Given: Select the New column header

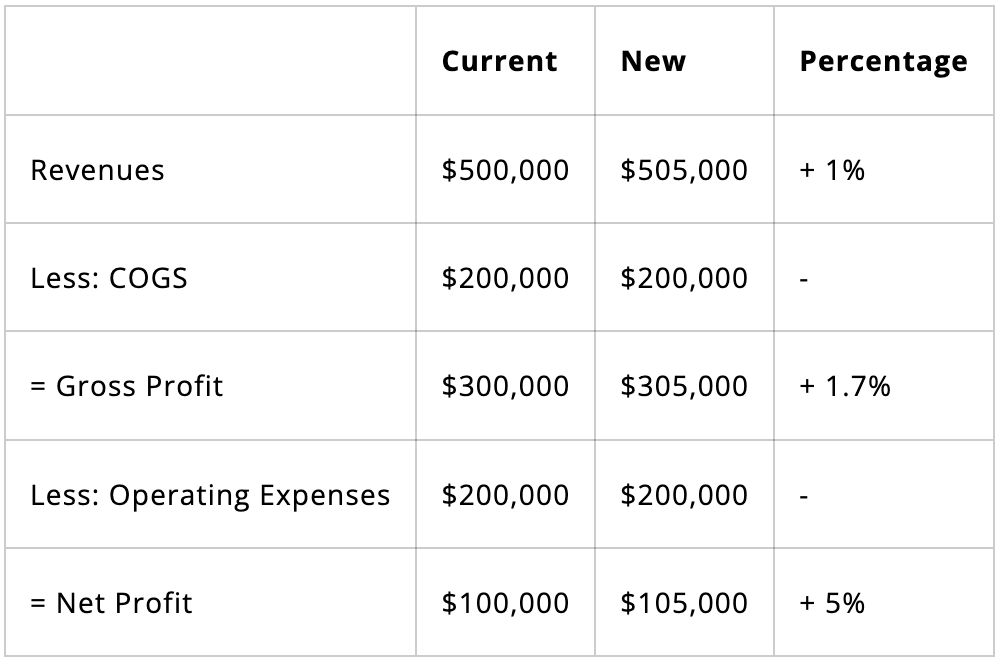Looking at the screenshot, I should 652,61.
